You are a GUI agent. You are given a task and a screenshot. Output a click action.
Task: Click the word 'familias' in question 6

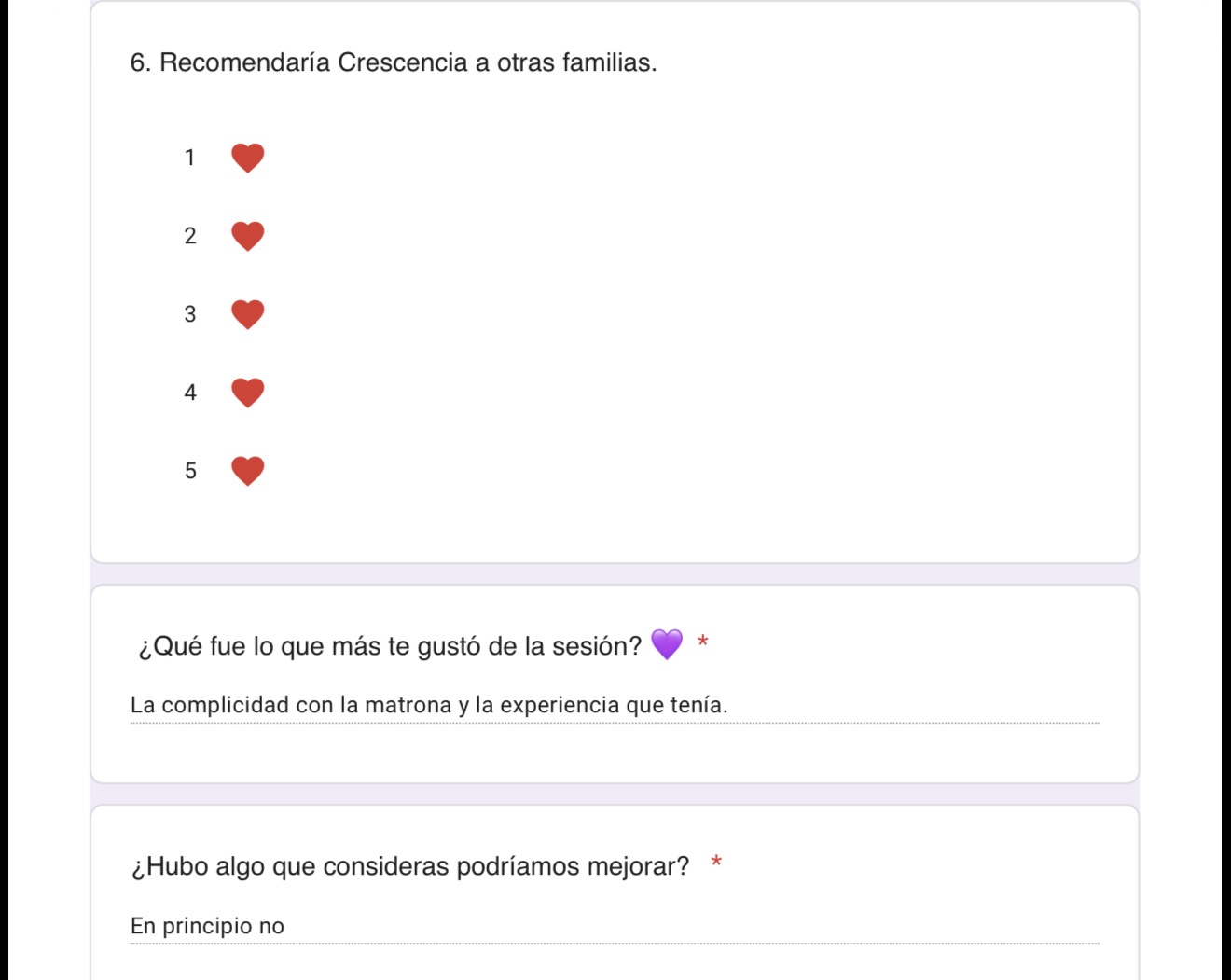point(609,62)
